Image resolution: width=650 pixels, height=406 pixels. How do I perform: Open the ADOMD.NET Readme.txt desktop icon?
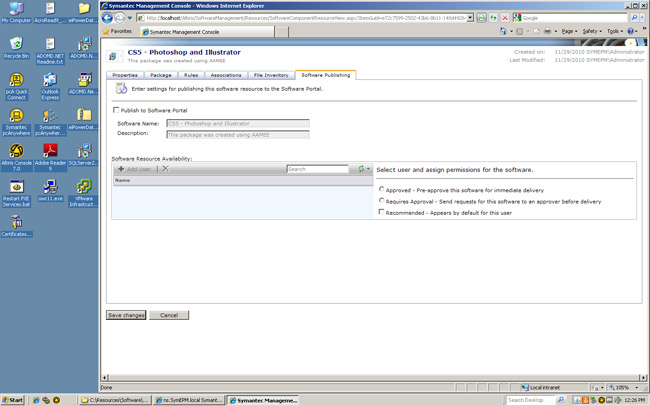click(x=50, y=51)
